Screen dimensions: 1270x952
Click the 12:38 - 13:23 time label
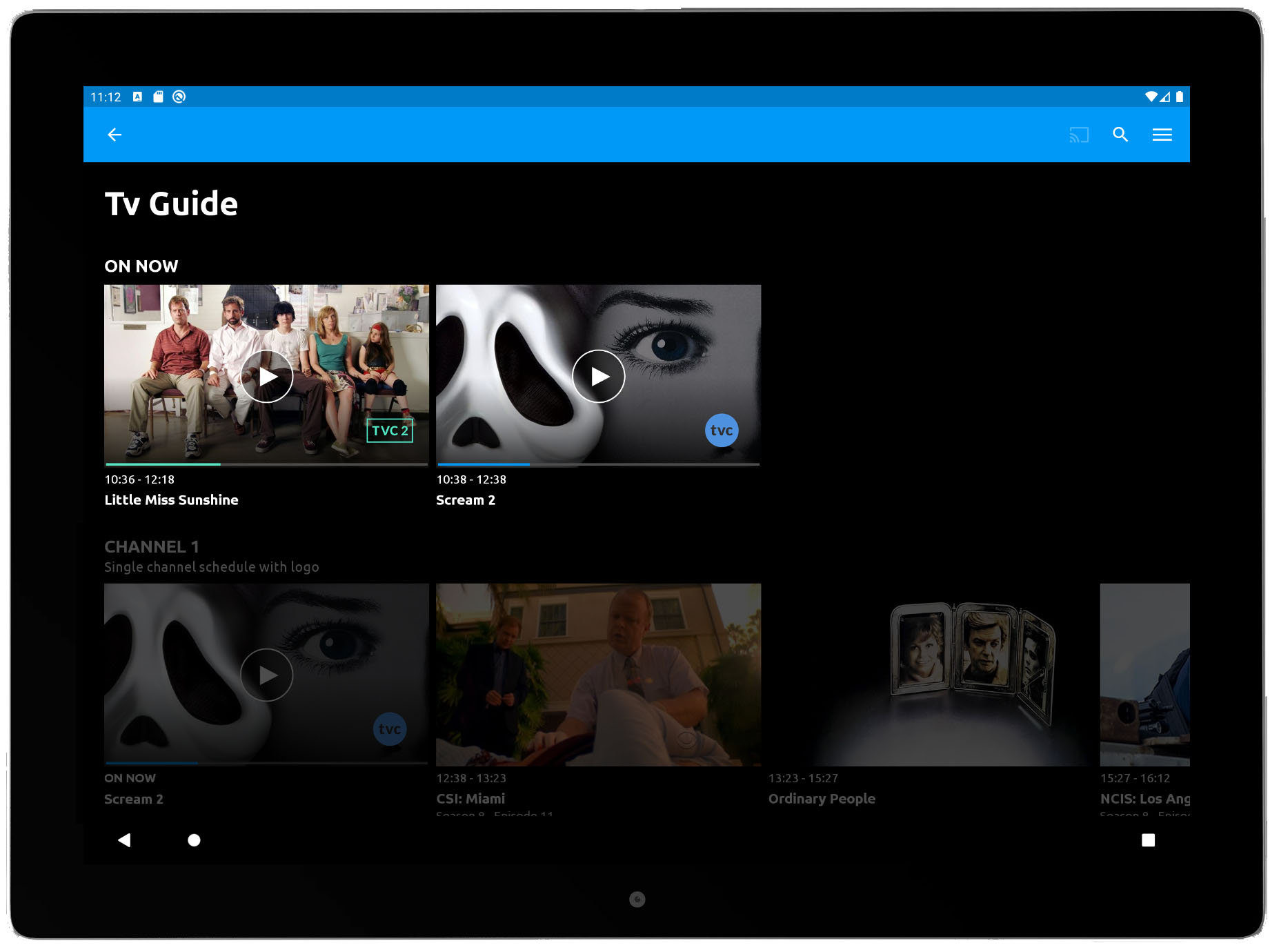click(471, 778)
